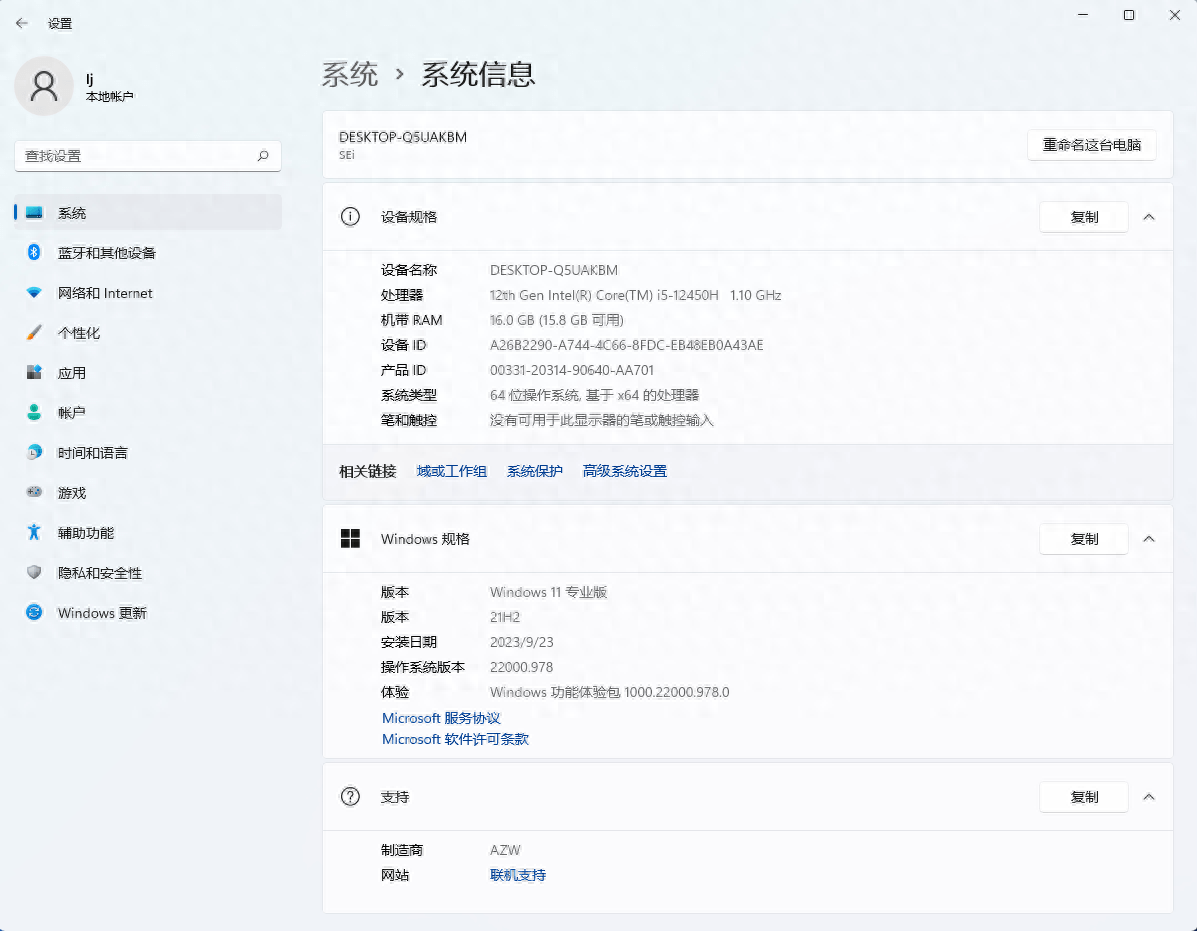Image resolution: width=1197 pixels, height=931 pixels.
Task: Click the Windows 更新 sync icon
Action: (34, 612)
